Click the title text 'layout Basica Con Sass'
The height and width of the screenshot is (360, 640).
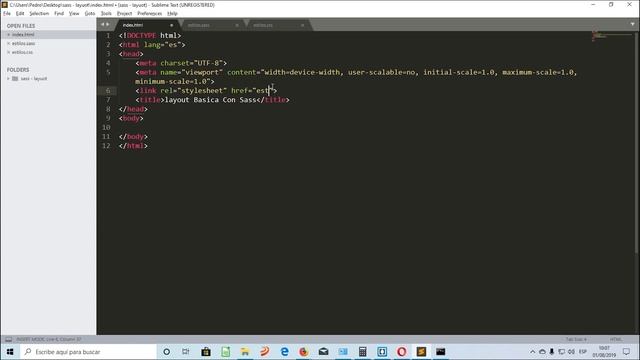pos(210,100)
